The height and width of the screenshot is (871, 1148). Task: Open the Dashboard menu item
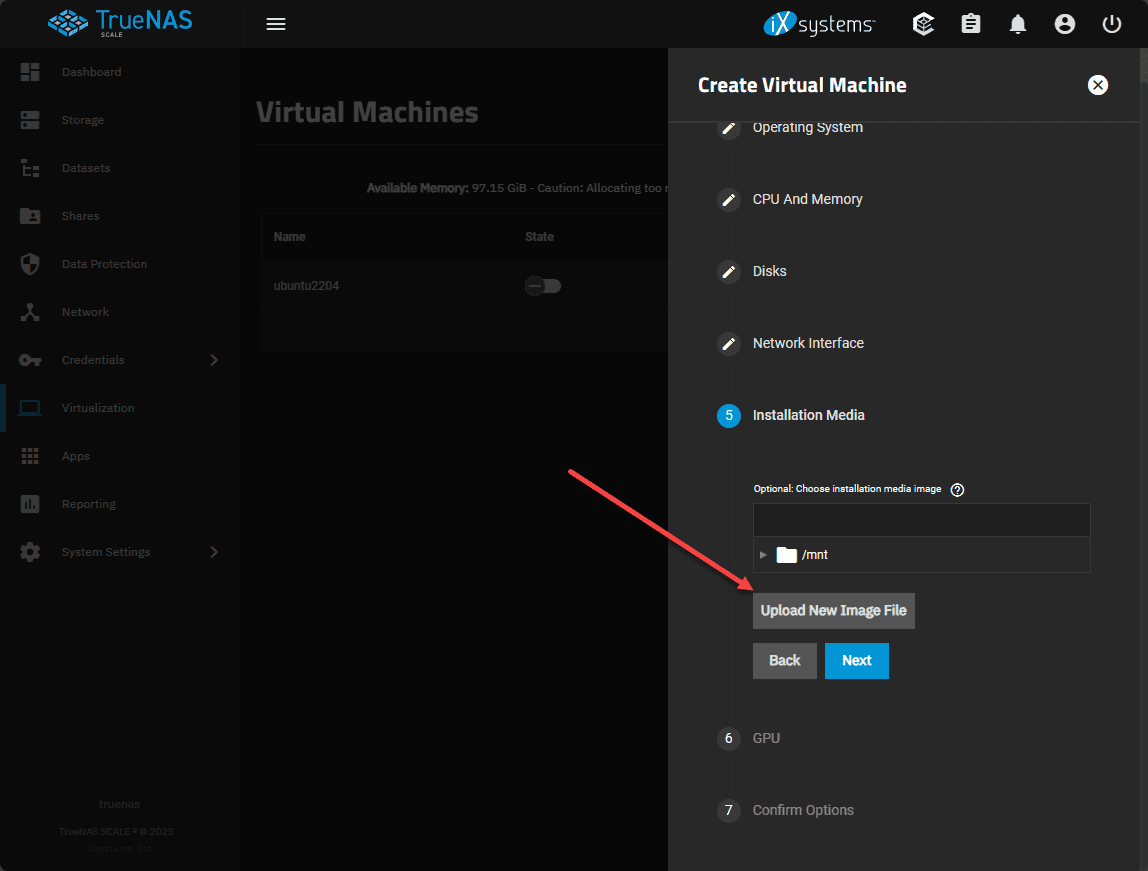click(91, 72)
